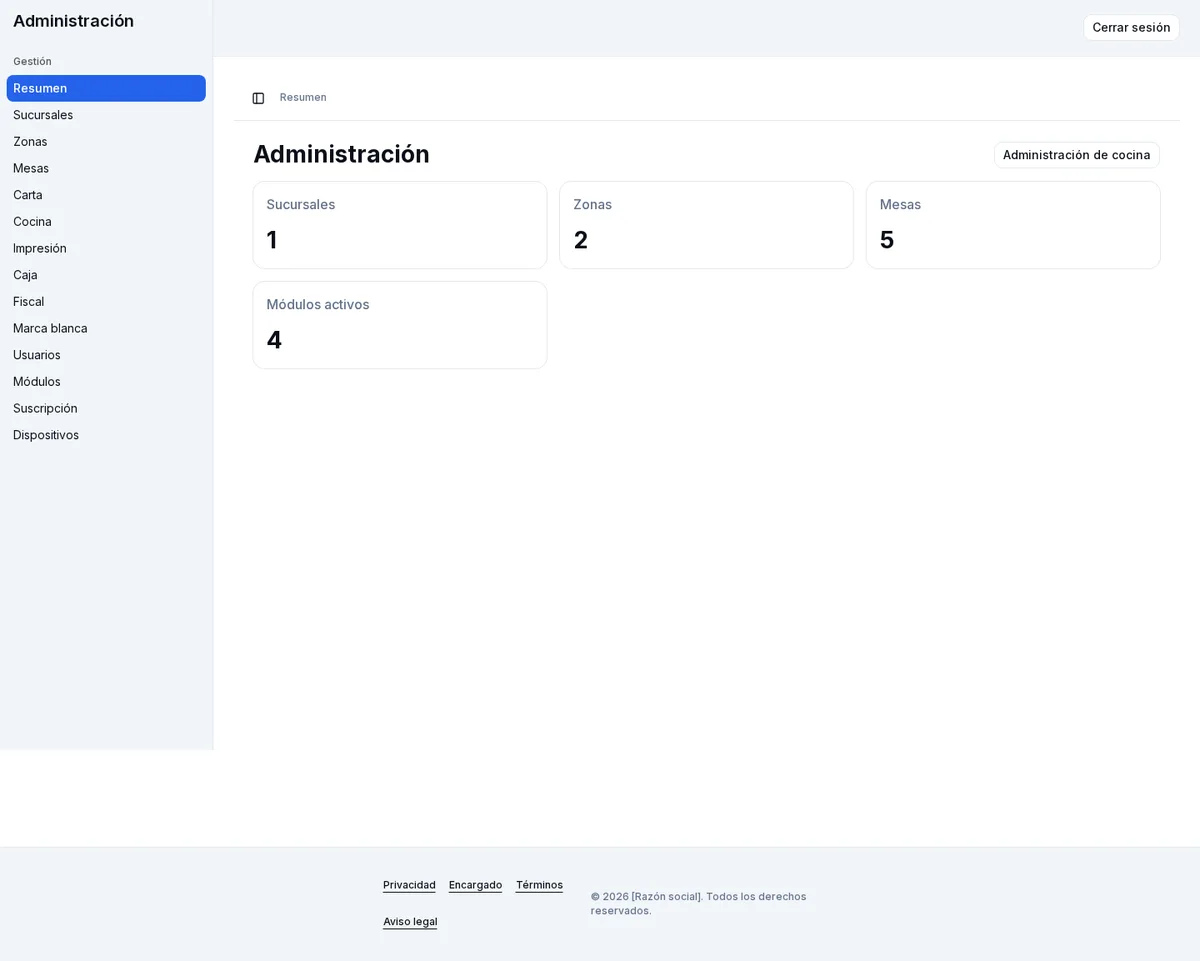
Task: Open Resumen in the sidebar
Action: pos(106,88)
